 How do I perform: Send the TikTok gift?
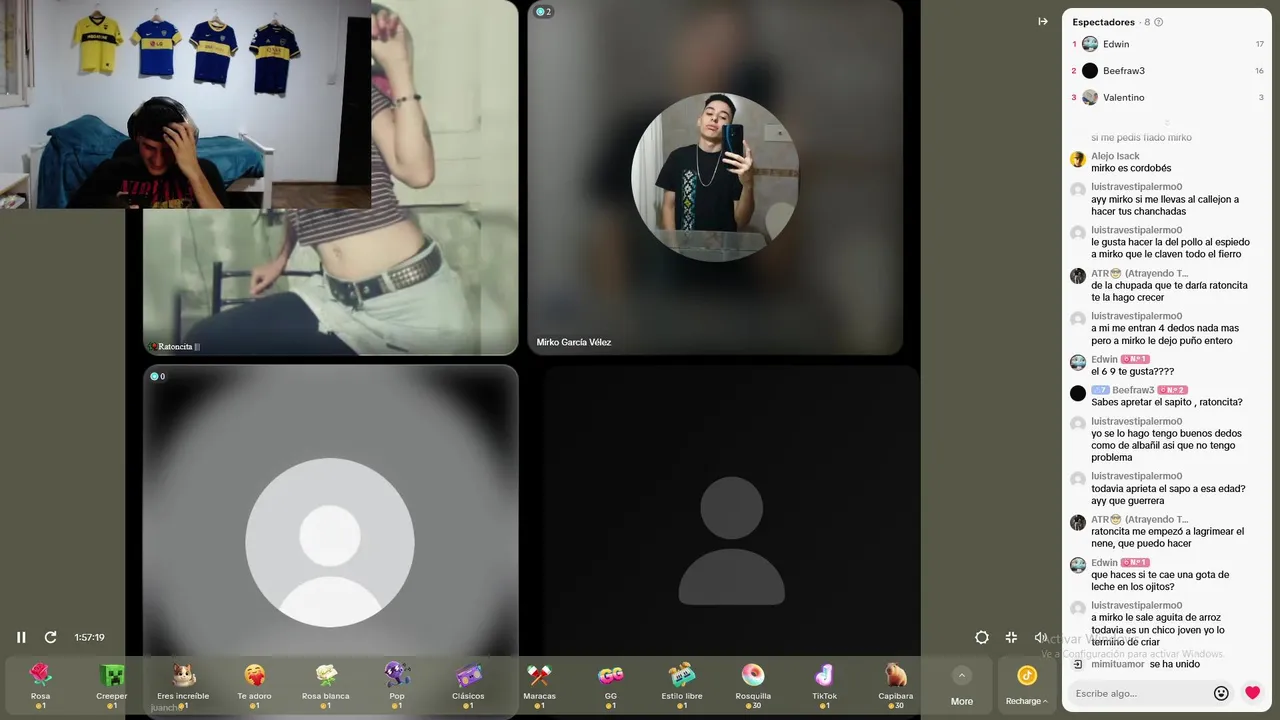(x=825, y=685)
